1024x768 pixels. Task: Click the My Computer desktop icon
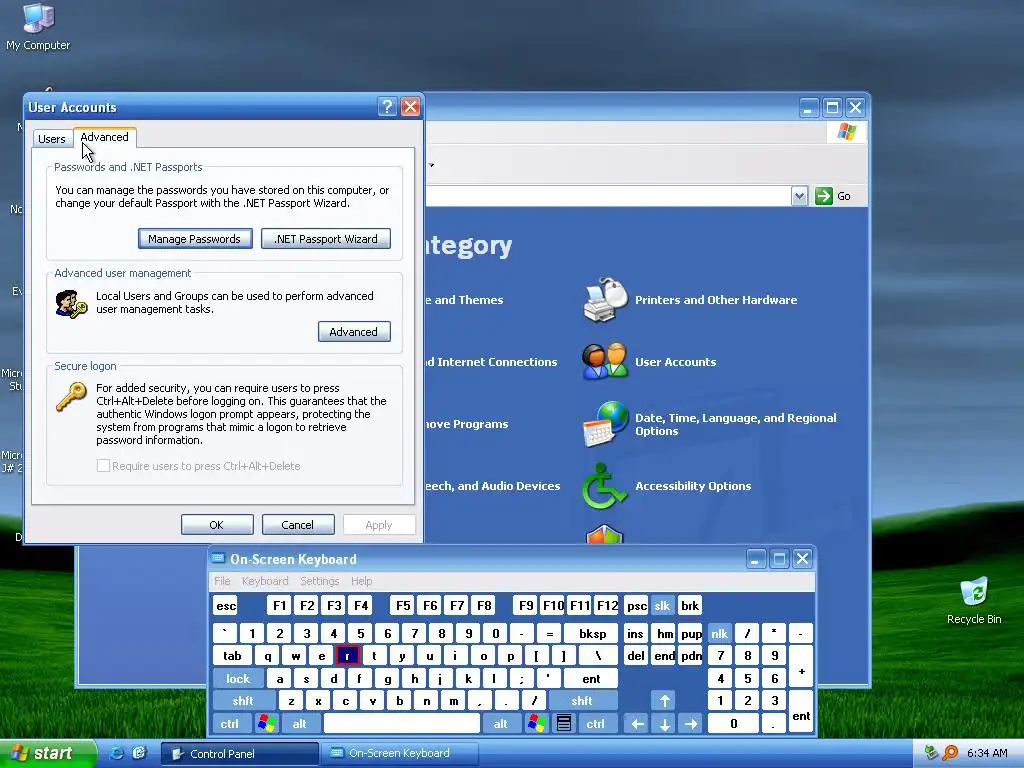point(38,18)
